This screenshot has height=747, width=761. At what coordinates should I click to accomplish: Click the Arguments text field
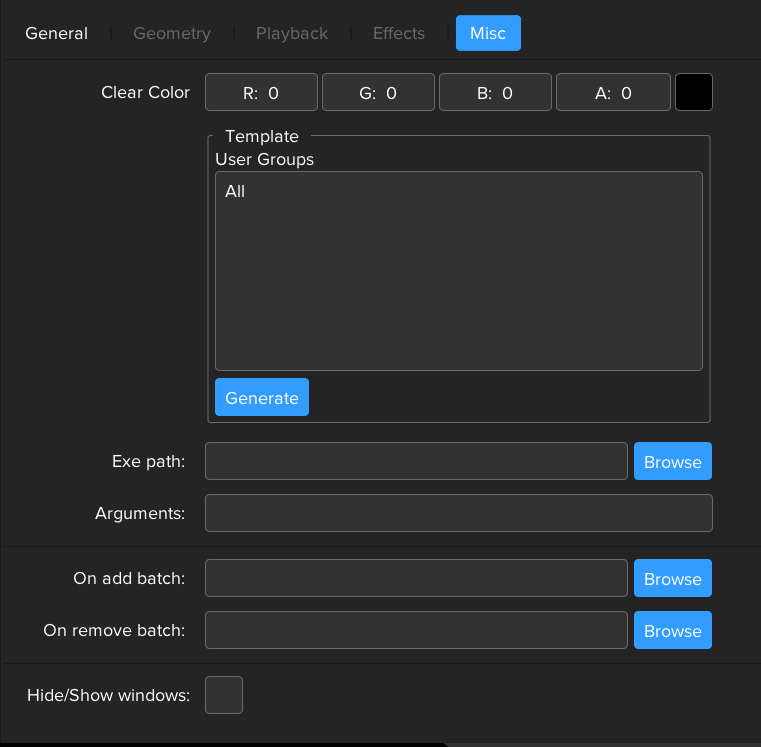(x=458, y=513)
